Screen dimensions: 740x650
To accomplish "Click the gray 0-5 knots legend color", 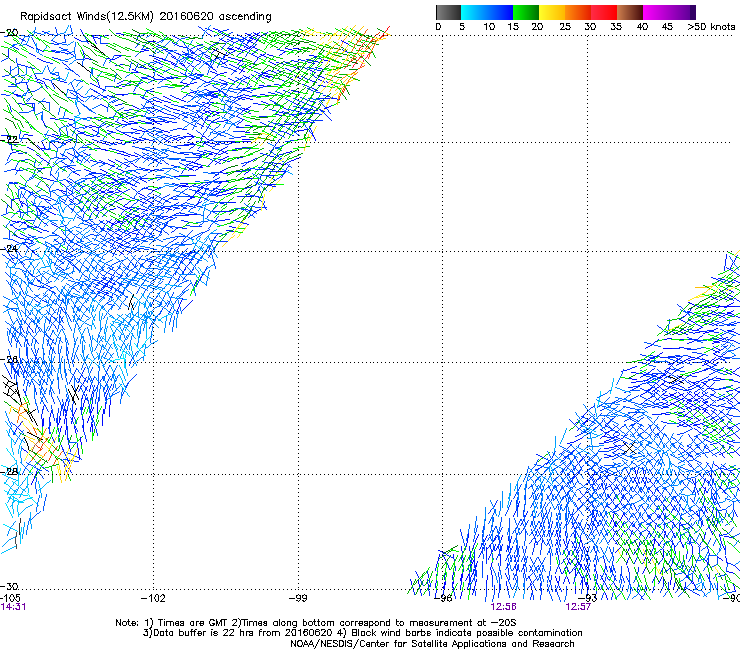I will (448, 12).
